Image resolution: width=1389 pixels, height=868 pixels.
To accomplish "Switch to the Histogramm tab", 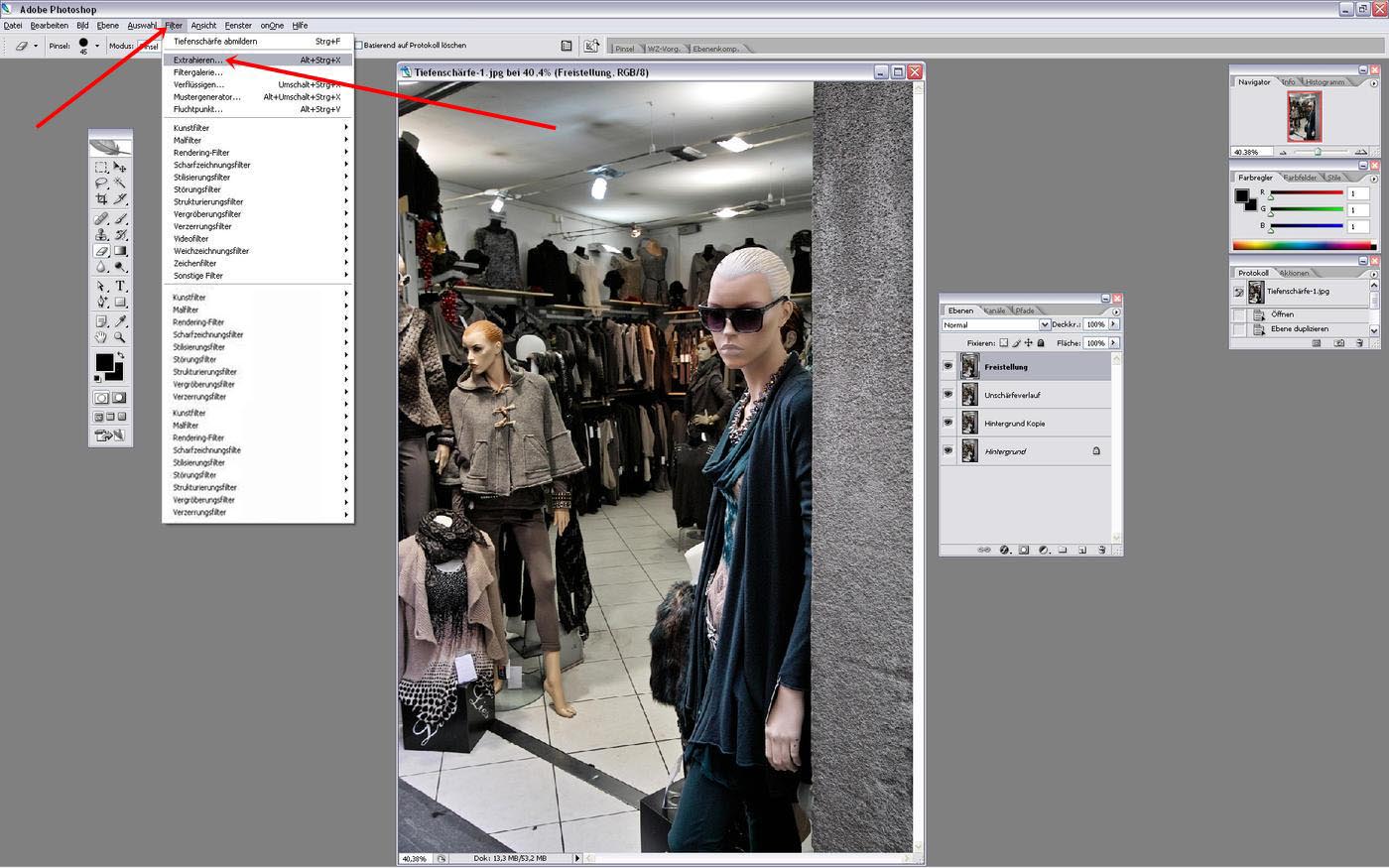I will pyautogui.click(x=1325, y=82).
